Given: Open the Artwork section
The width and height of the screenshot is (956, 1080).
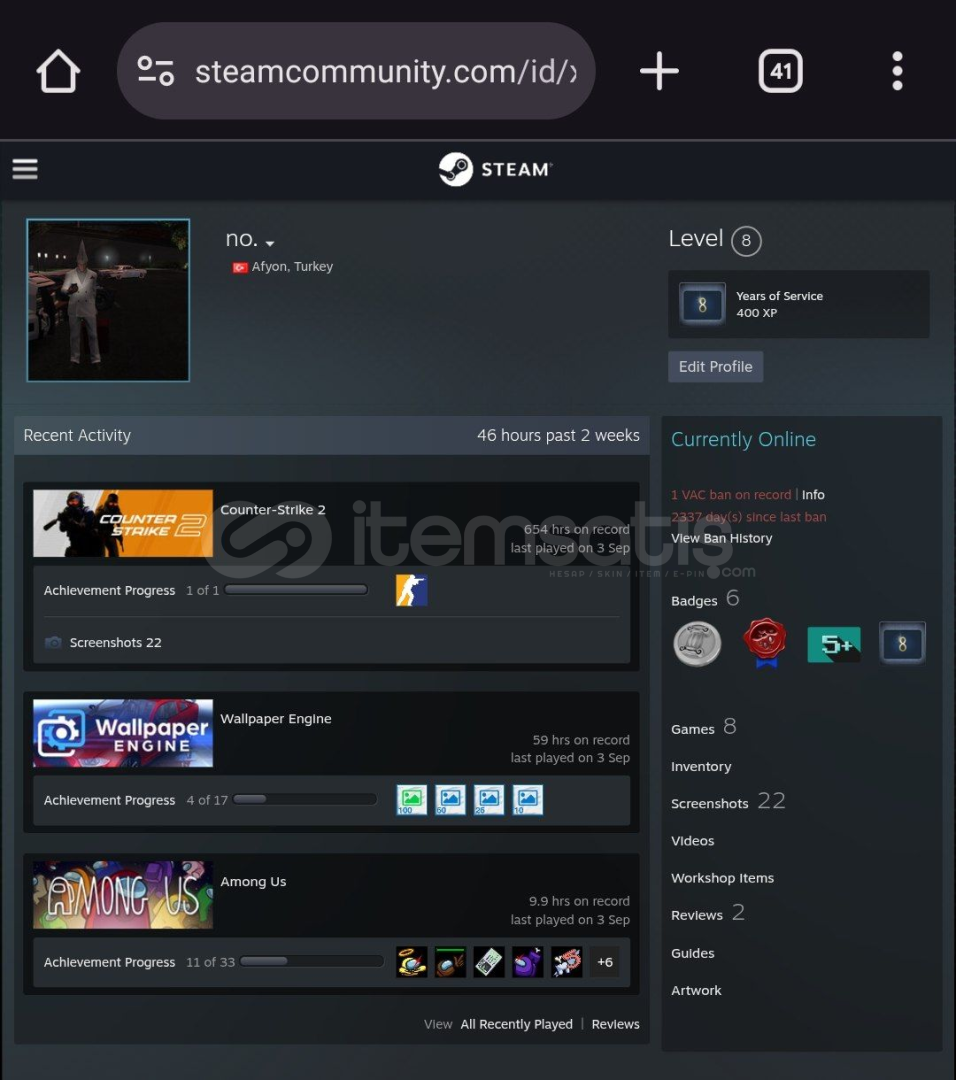Looking at the screenshot, I should click(696, 990).
